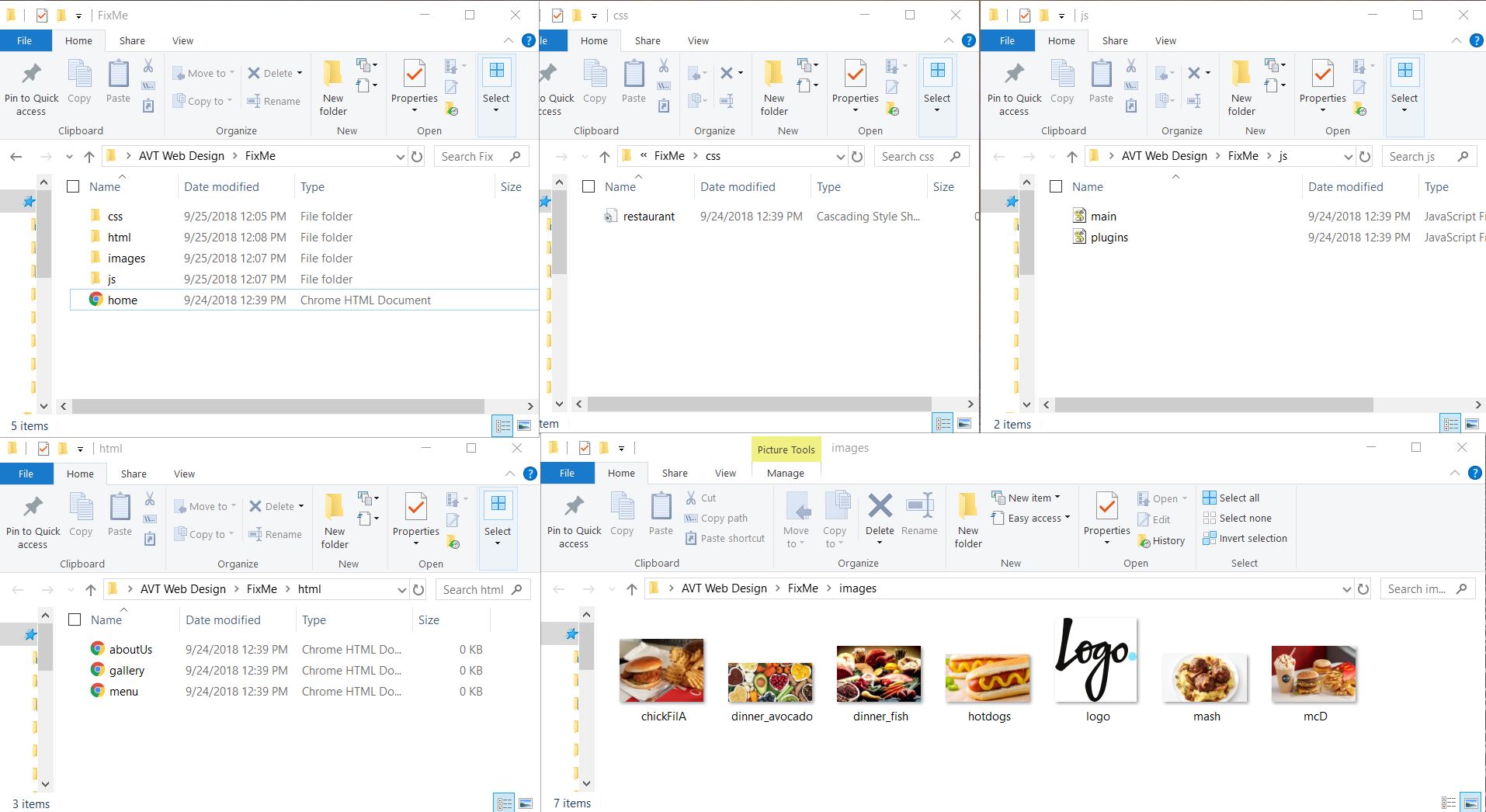The width and height of the screenshot is (1486, 812).
Task: Open address bar history dropdown in css window
Action: click(840, 157)
